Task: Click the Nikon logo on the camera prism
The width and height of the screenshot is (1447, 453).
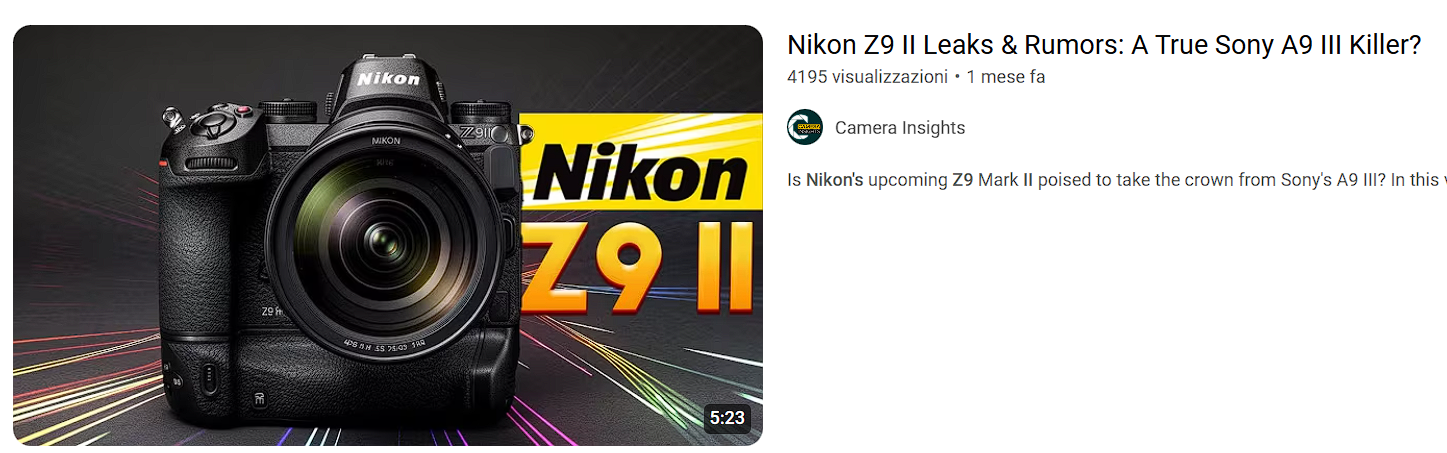Action: tap(389, 78)
